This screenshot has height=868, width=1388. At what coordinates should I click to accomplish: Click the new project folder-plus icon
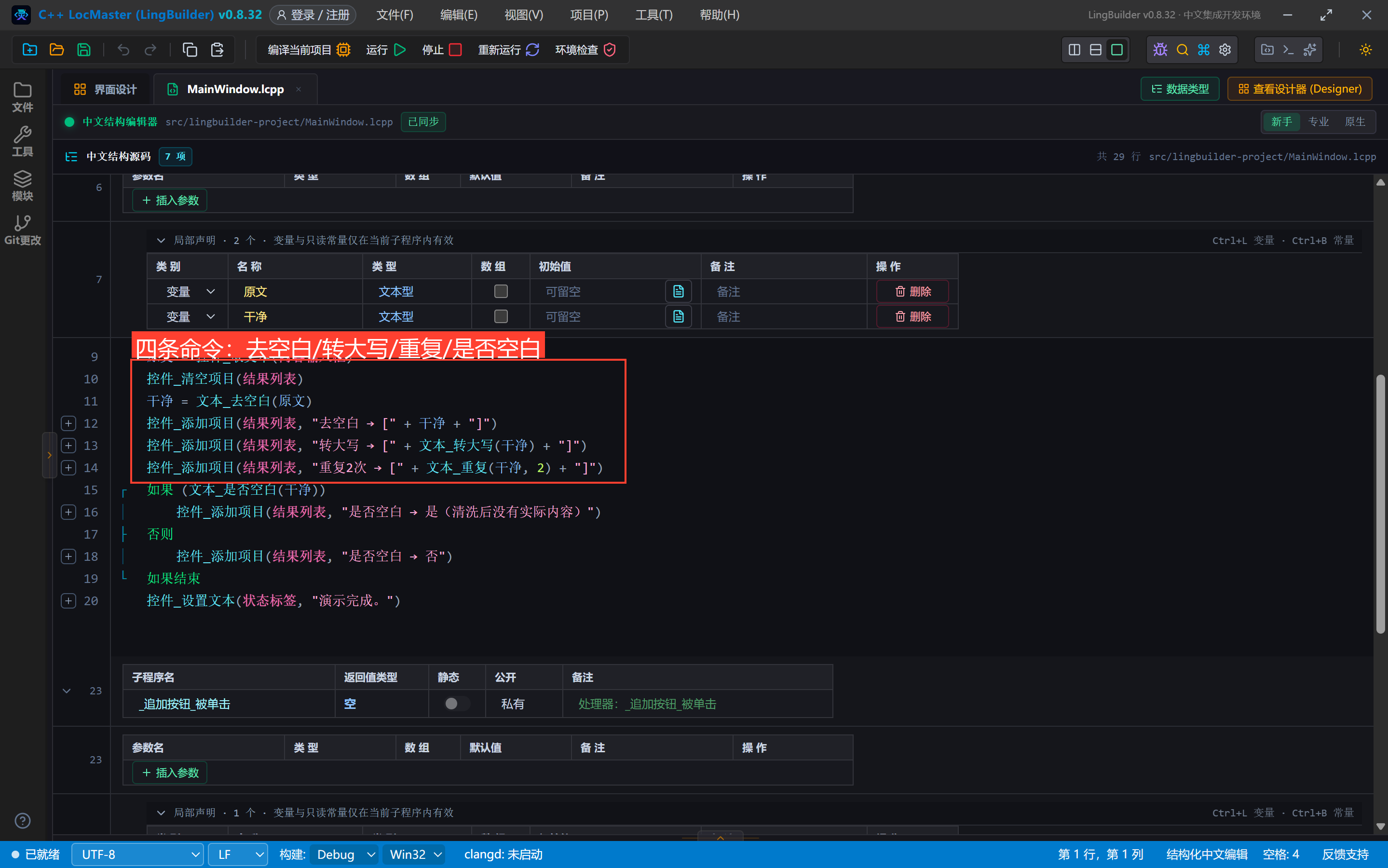(29, 50)
